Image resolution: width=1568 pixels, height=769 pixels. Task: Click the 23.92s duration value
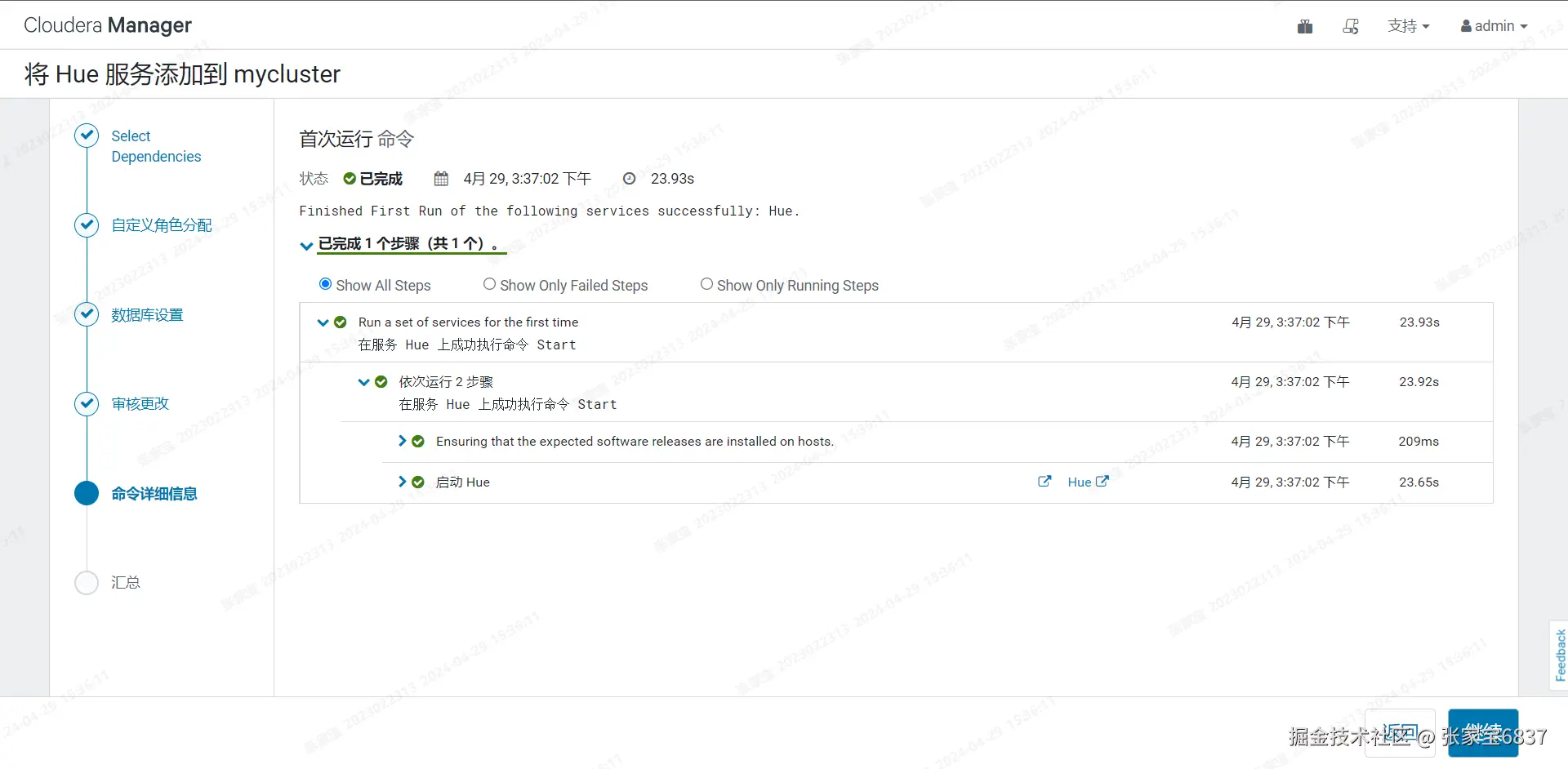point(1419,382)
